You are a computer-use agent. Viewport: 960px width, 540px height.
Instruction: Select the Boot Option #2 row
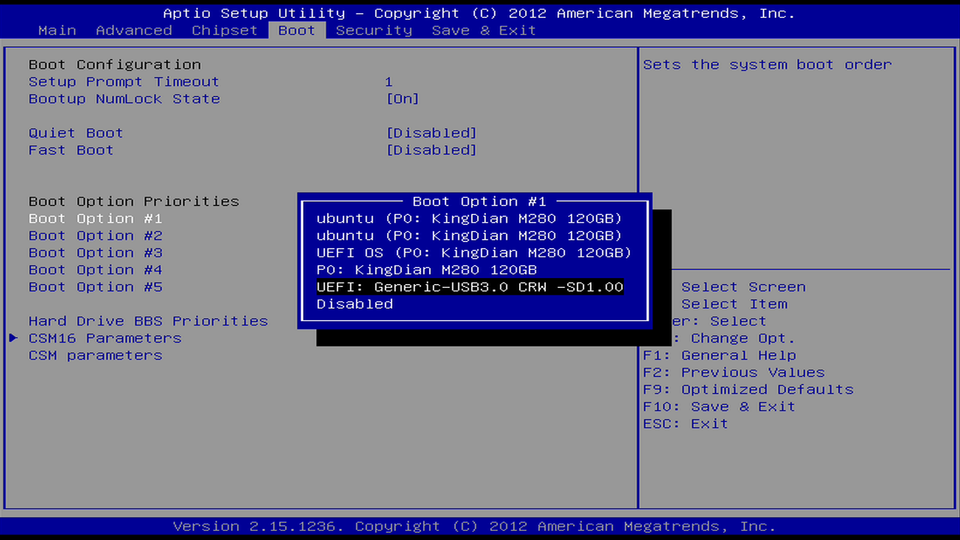click(x=96, y=236)
